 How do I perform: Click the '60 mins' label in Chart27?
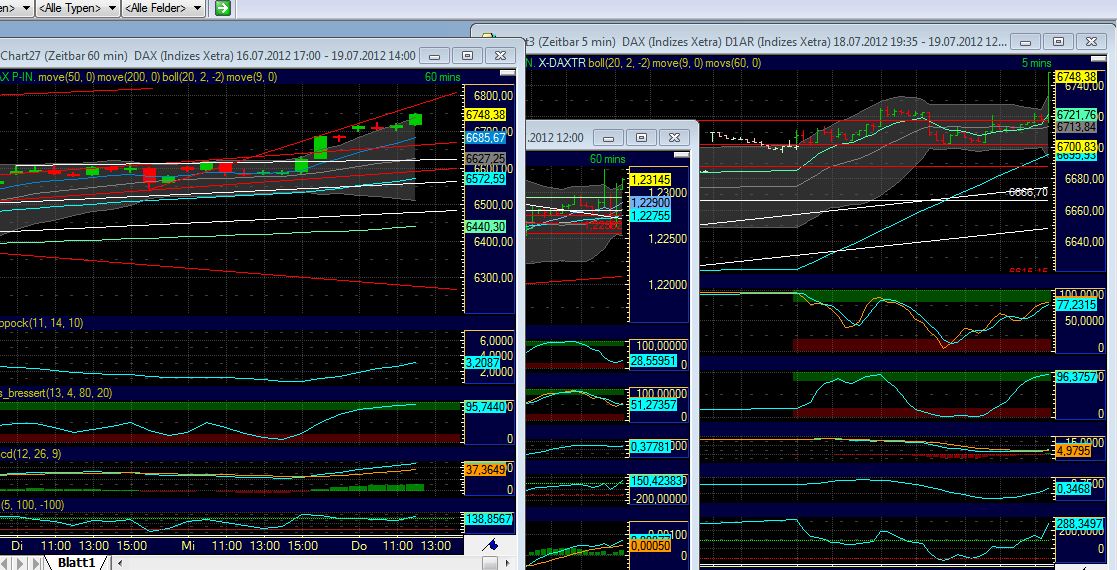(442, 77)
